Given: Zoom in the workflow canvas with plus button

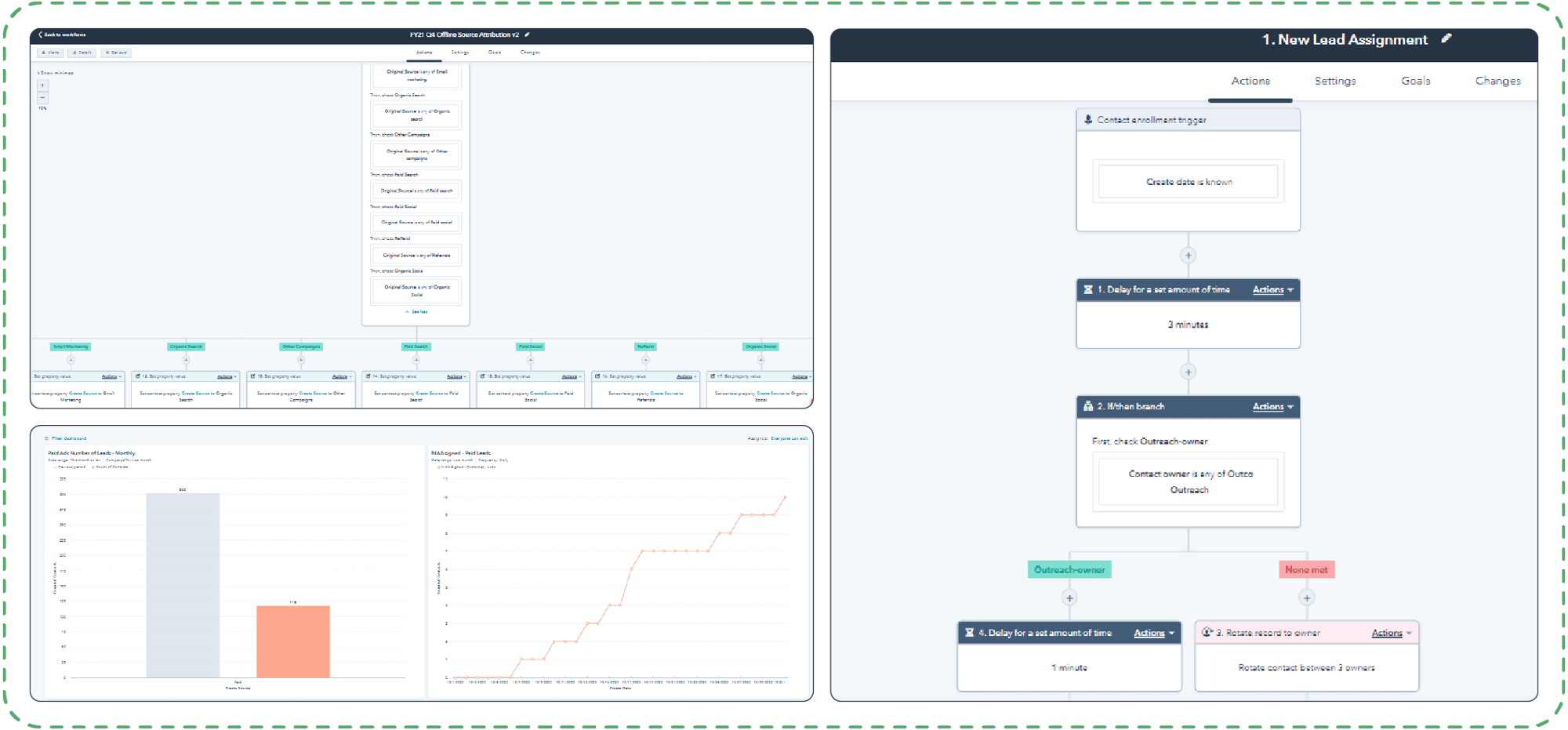Looking at the screenshot, I should click(42, 85).
